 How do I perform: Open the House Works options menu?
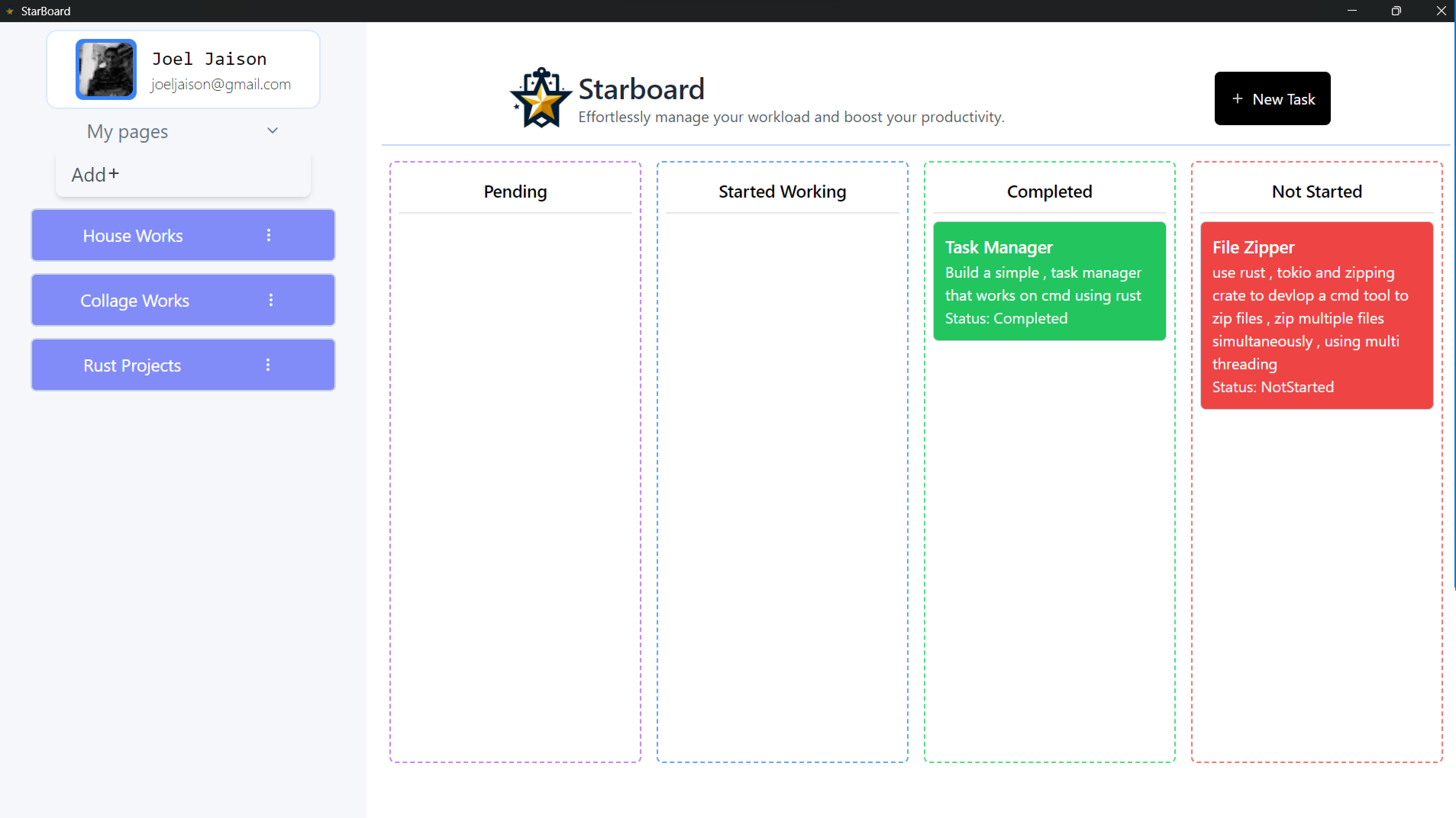[268, 235]
